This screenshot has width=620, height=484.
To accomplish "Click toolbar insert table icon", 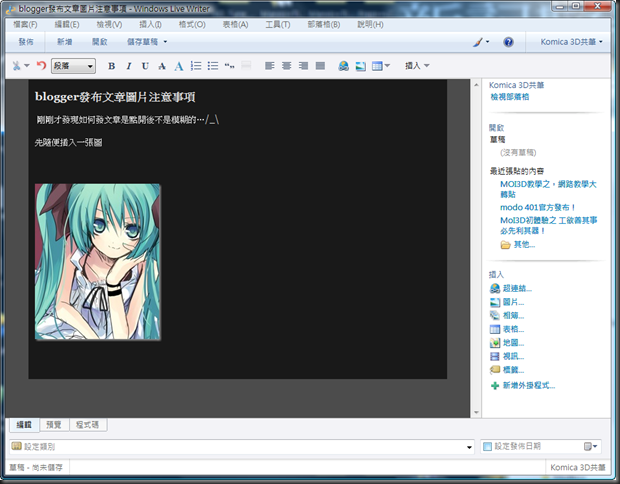I will coord(377,66).
